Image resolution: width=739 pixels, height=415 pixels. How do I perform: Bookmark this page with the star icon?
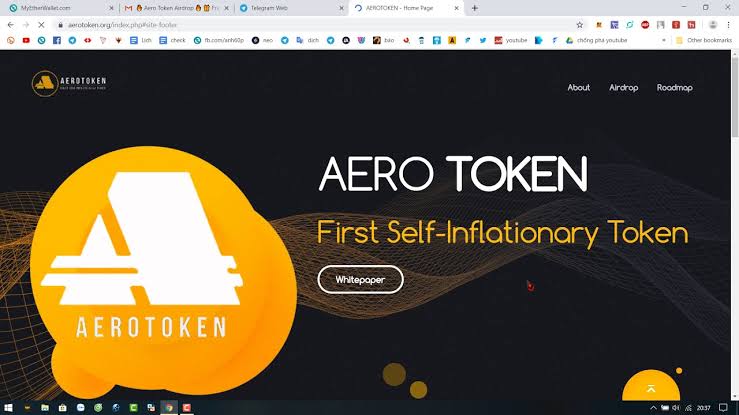pos(579,25)
